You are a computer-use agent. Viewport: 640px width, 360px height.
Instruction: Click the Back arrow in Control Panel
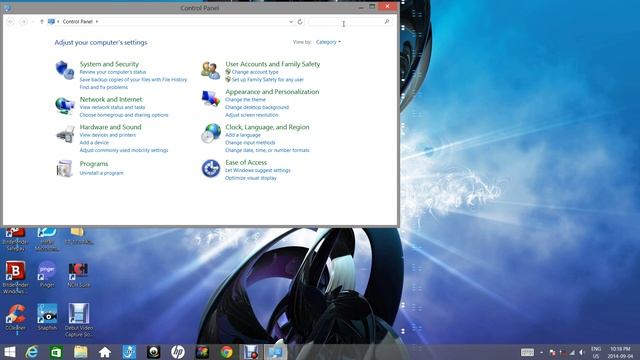click(11, 22)
